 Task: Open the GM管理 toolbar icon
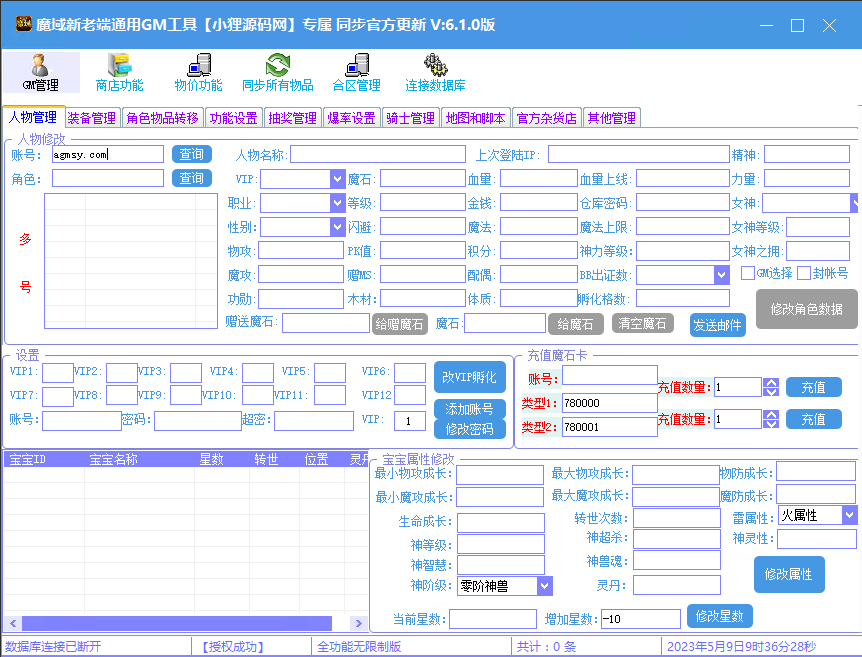coord(41,72)
